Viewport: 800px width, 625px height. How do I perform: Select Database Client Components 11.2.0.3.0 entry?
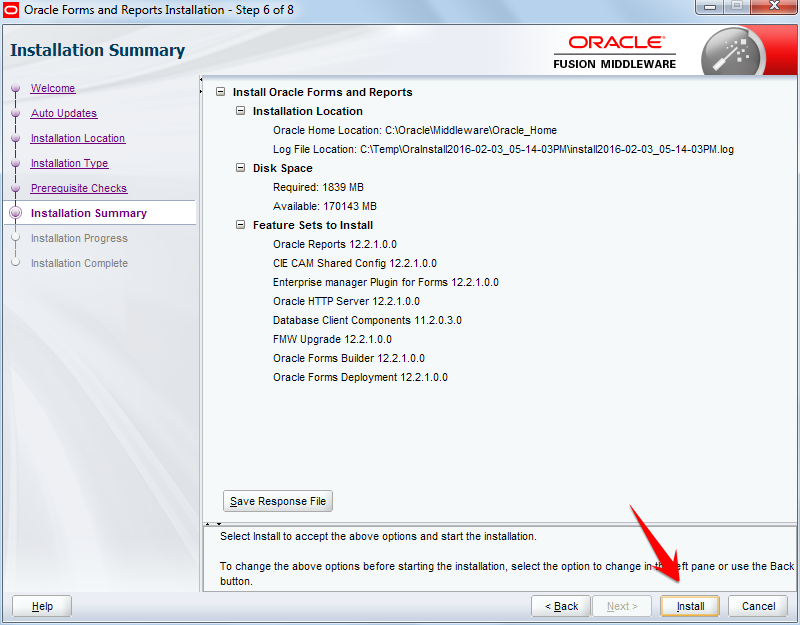pyautogui.click(x=367, y=320)
